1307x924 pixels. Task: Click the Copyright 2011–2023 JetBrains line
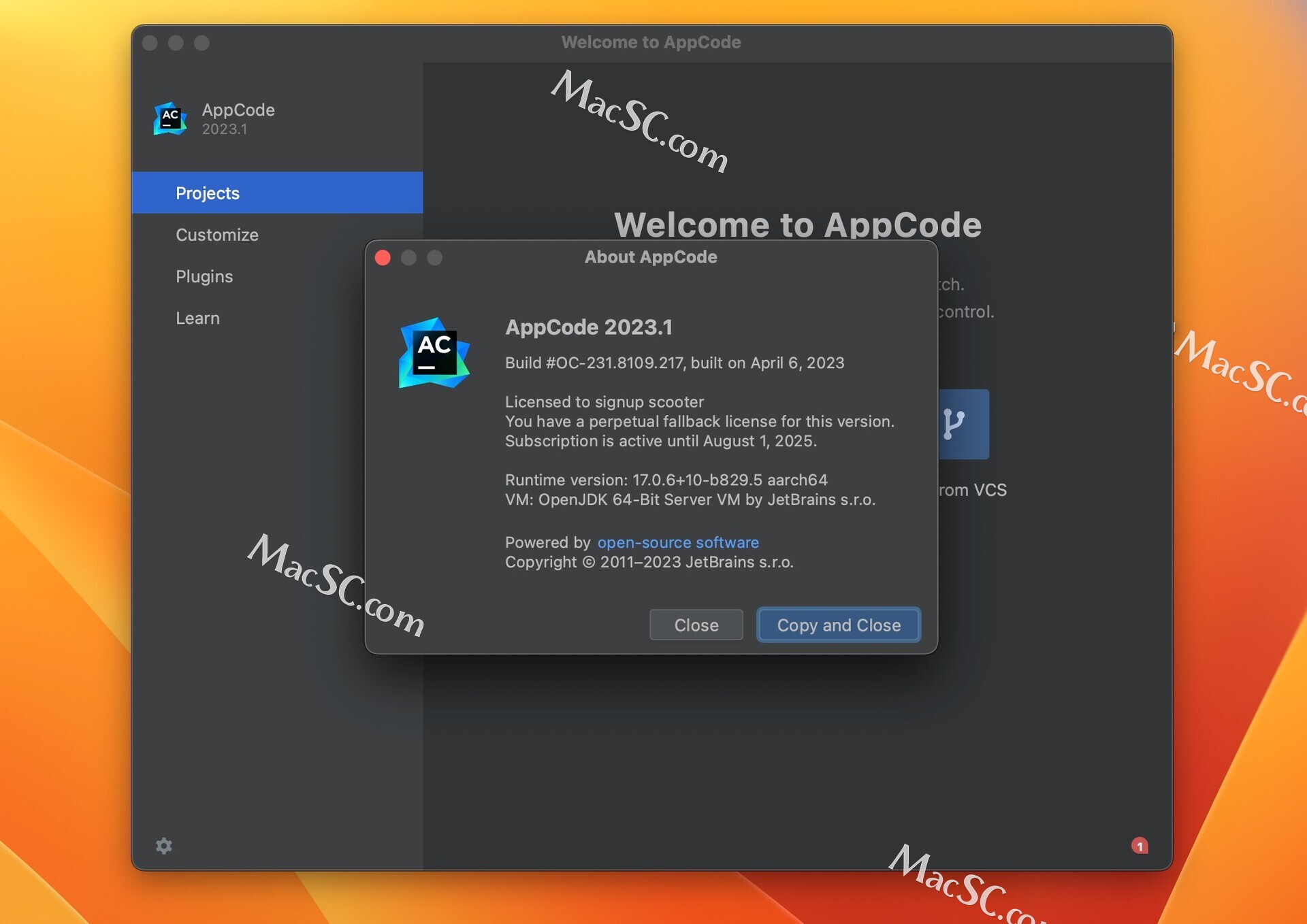pyautogui.click(x=649, y=562)
